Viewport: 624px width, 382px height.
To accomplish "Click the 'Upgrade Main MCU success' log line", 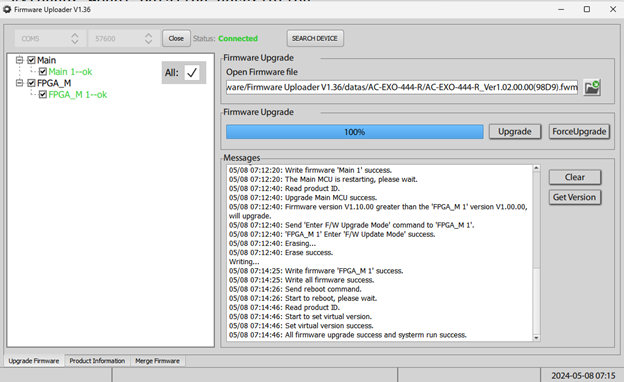I will pos(303,198).
